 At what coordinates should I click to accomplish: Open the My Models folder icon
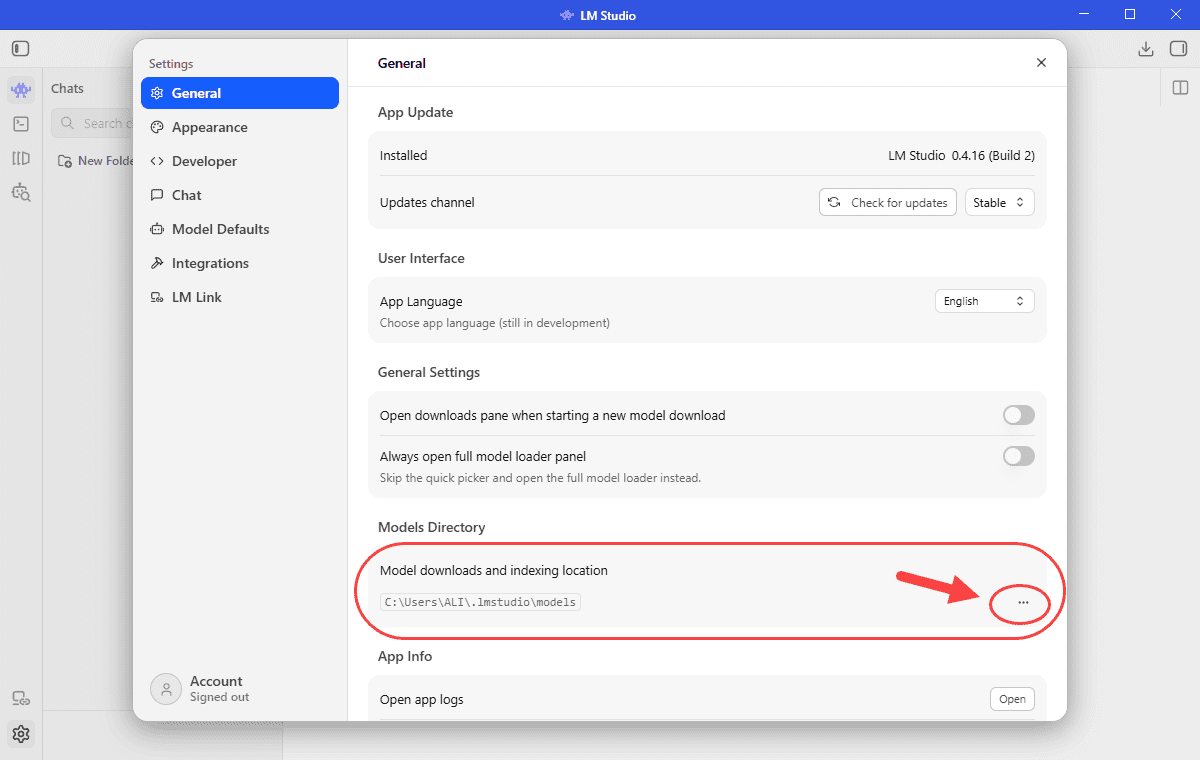click(21, 158)
